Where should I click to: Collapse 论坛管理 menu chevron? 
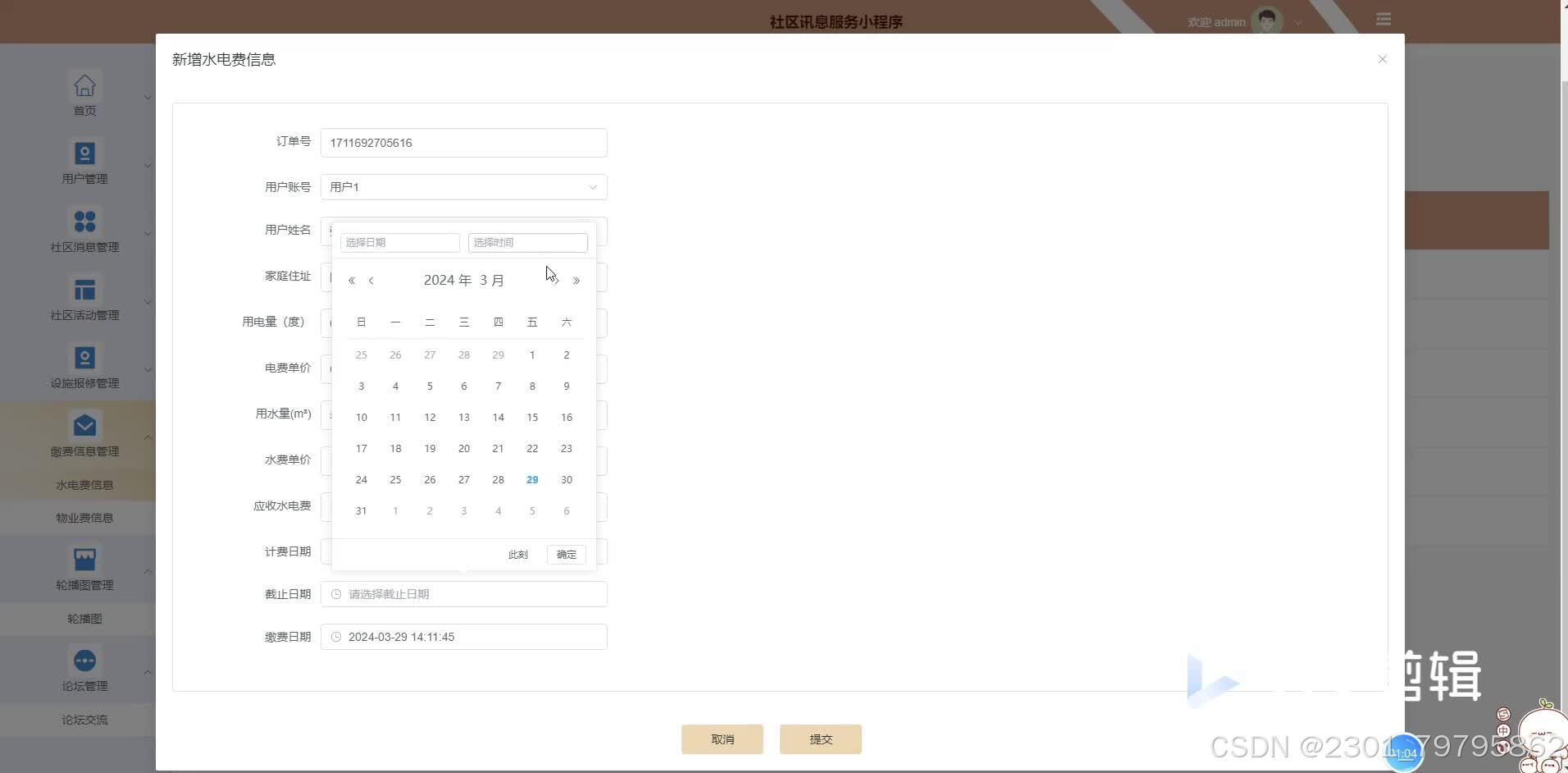148,672
